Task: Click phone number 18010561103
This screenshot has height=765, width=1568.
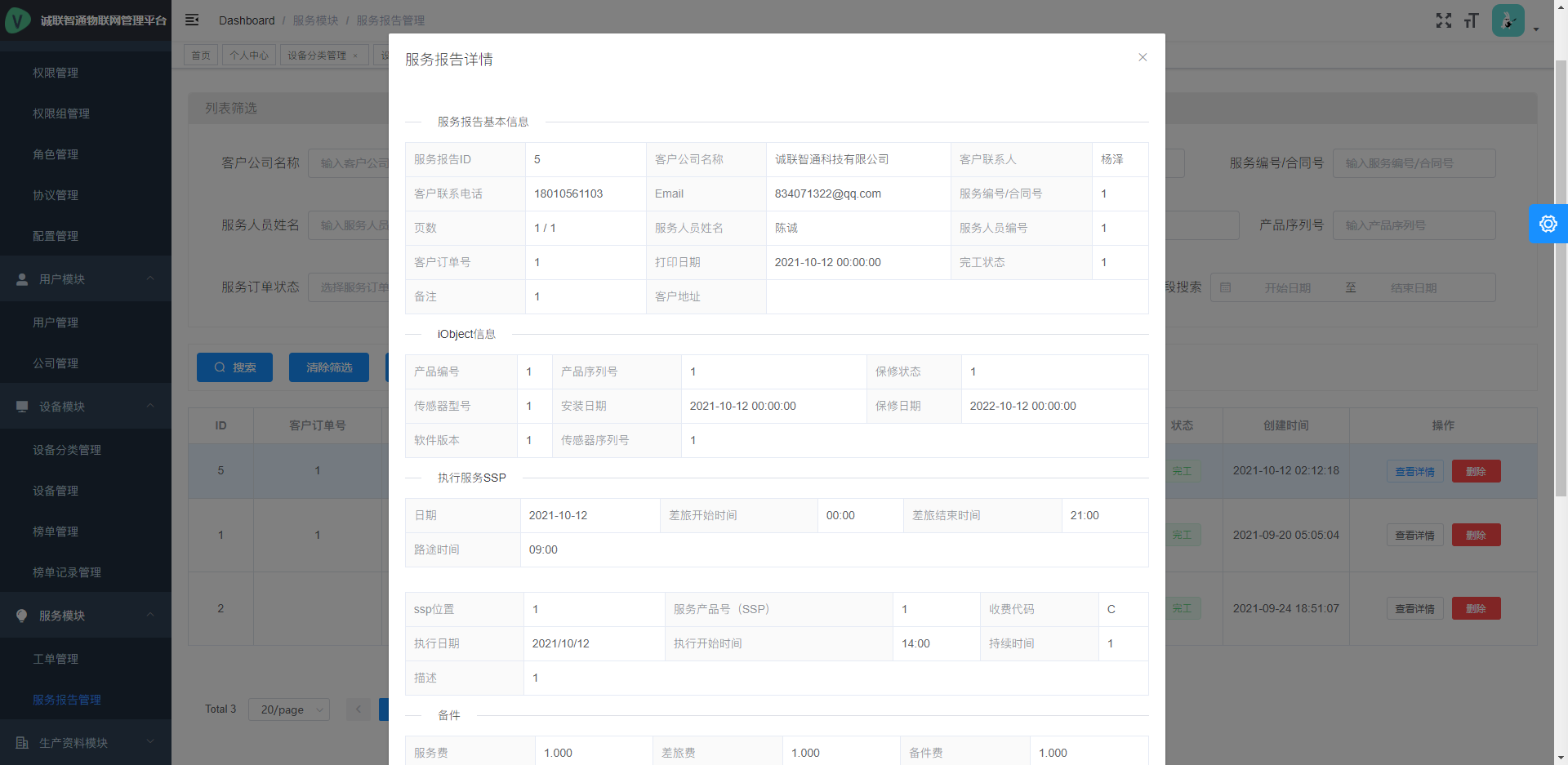Action: [x=568, y=193]
